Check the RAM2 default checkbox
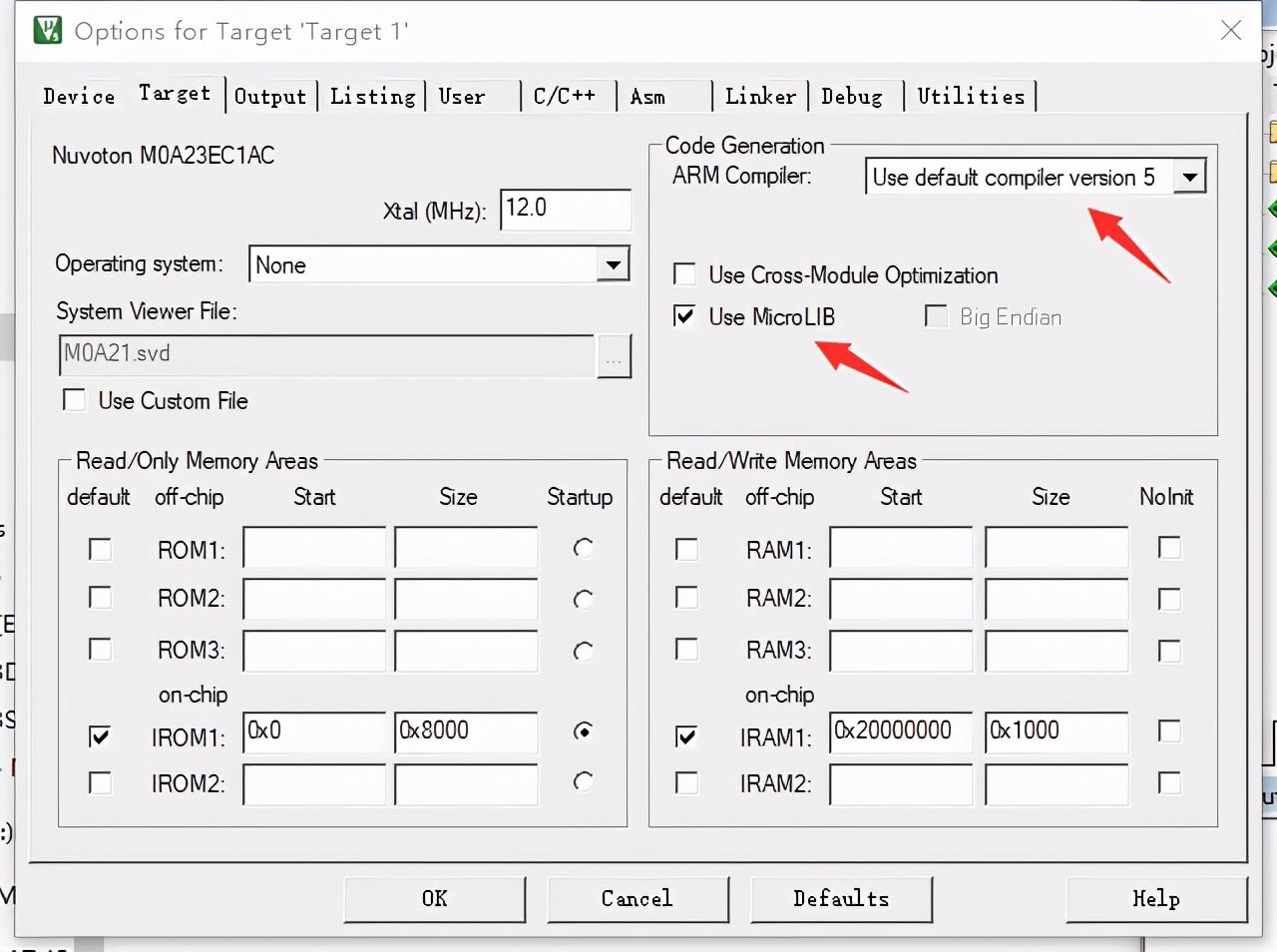The image size is (1277, 952). [686, 597]
